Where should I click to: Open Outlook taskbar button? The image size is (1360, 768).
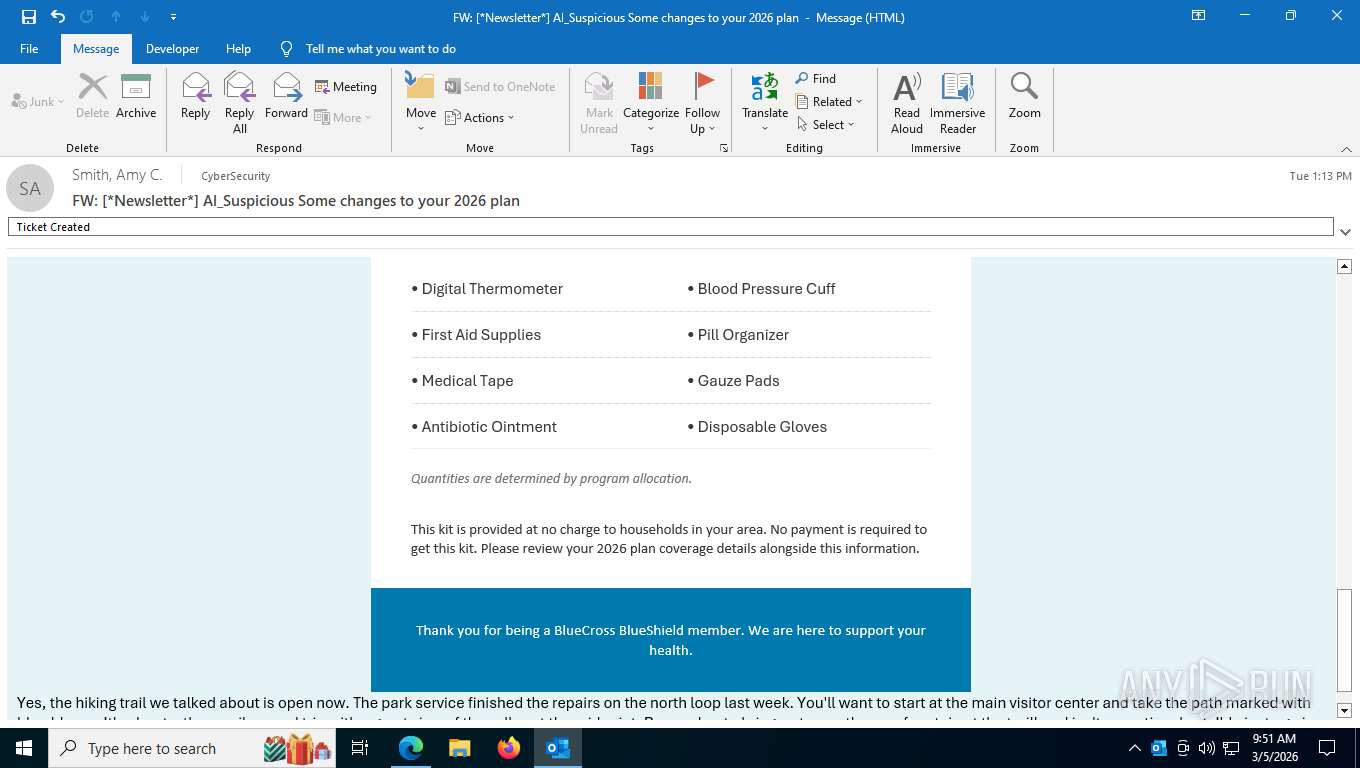[x=558, y=748]
